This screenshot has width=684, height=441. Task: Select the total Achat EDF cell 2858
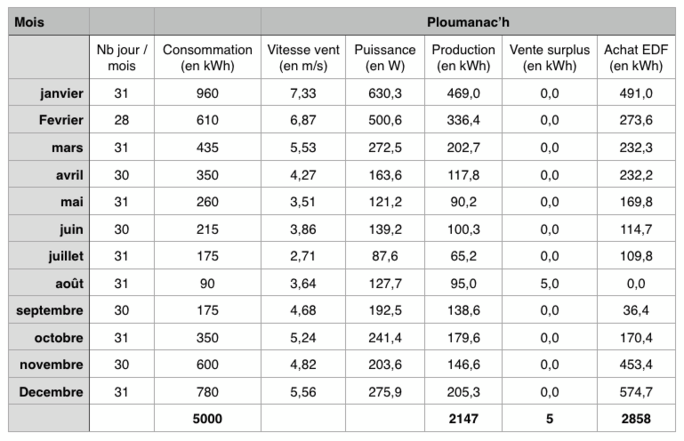tap(635, 418)
